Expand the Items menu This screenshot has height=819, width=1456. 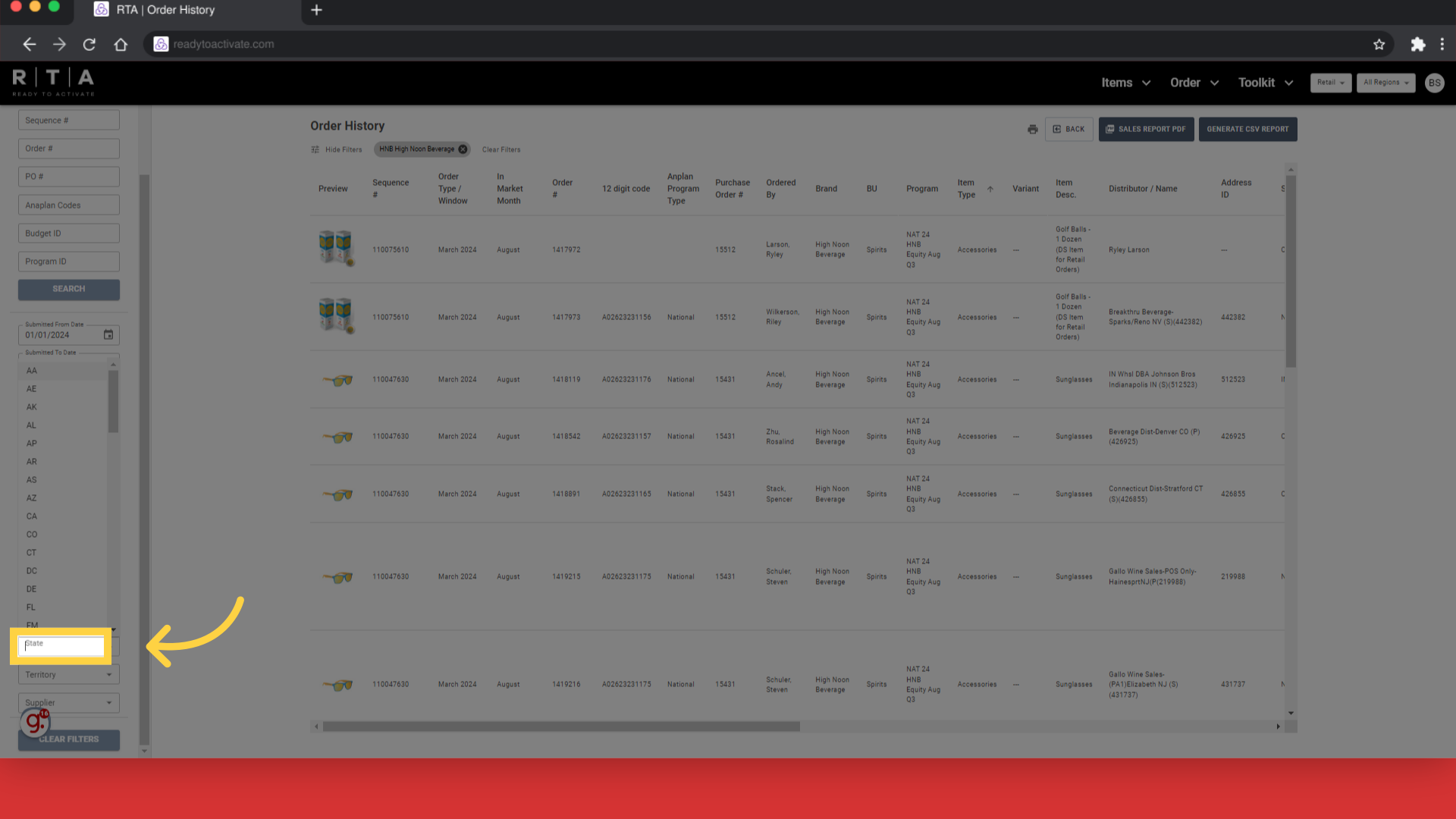point(1126,83)
